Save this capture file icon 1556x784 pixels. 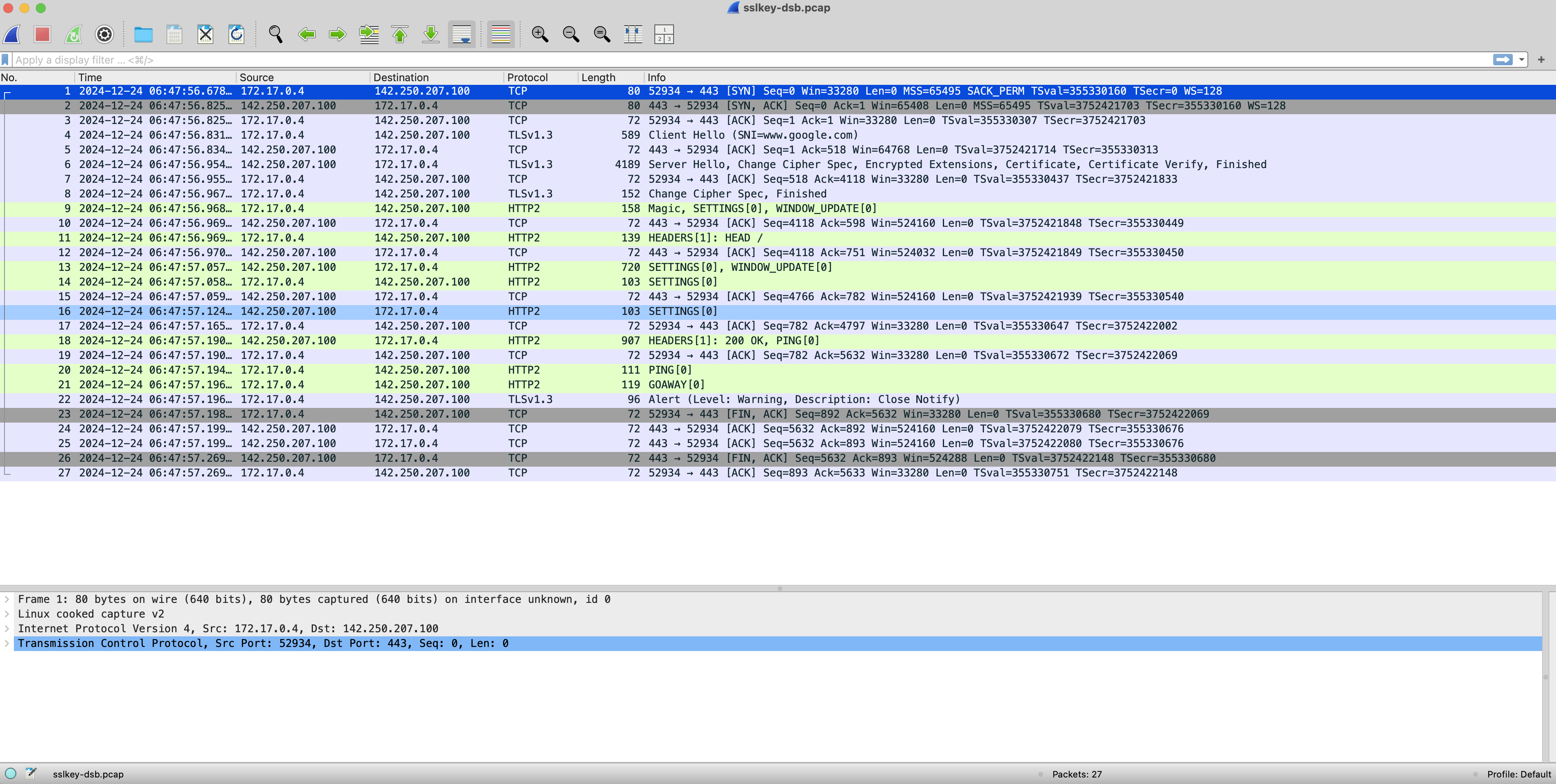tap(175, 34)
